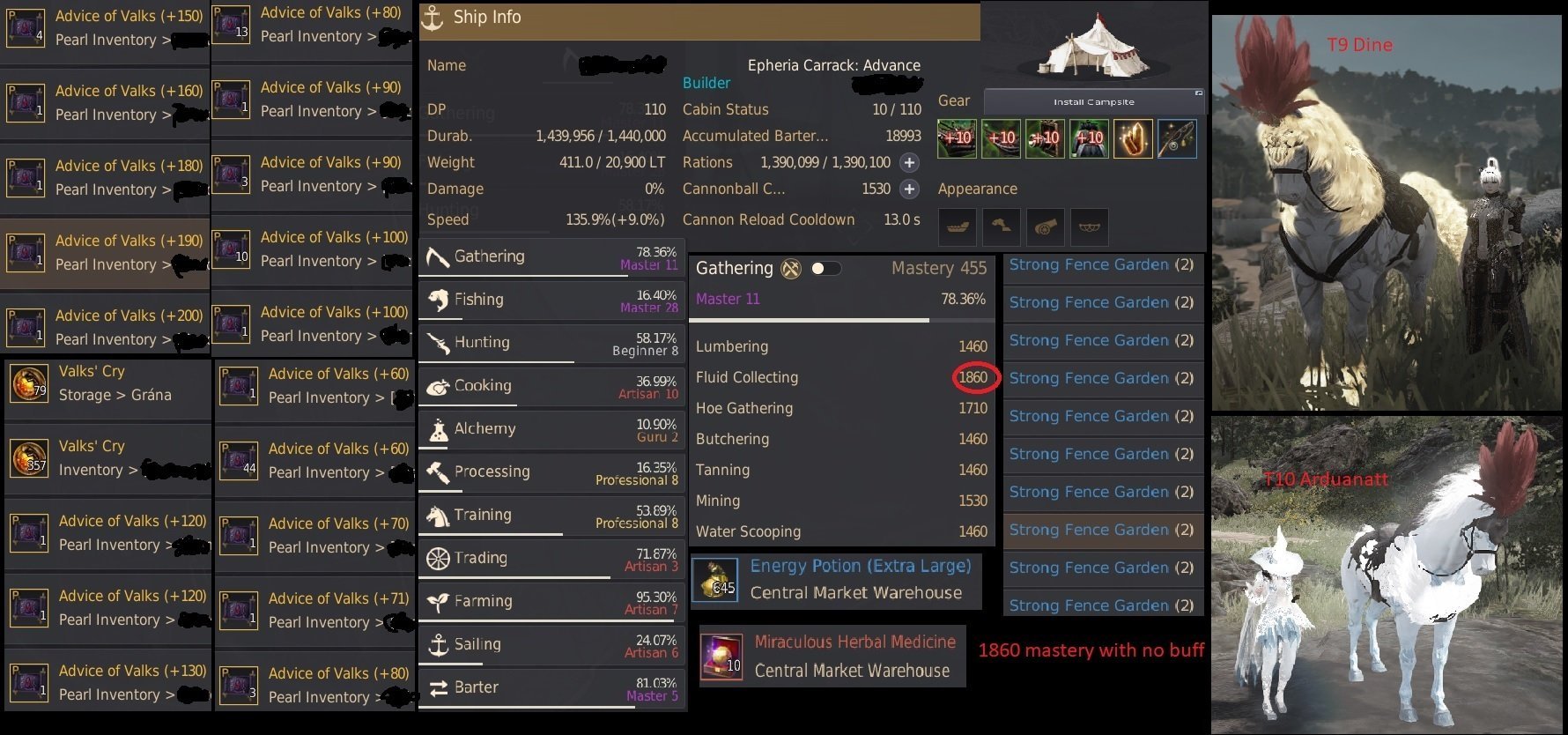The height and width of the screenshot is (735, 1568).
Task: Select the Alchemy life skill entry
Action: click(551, 430)
